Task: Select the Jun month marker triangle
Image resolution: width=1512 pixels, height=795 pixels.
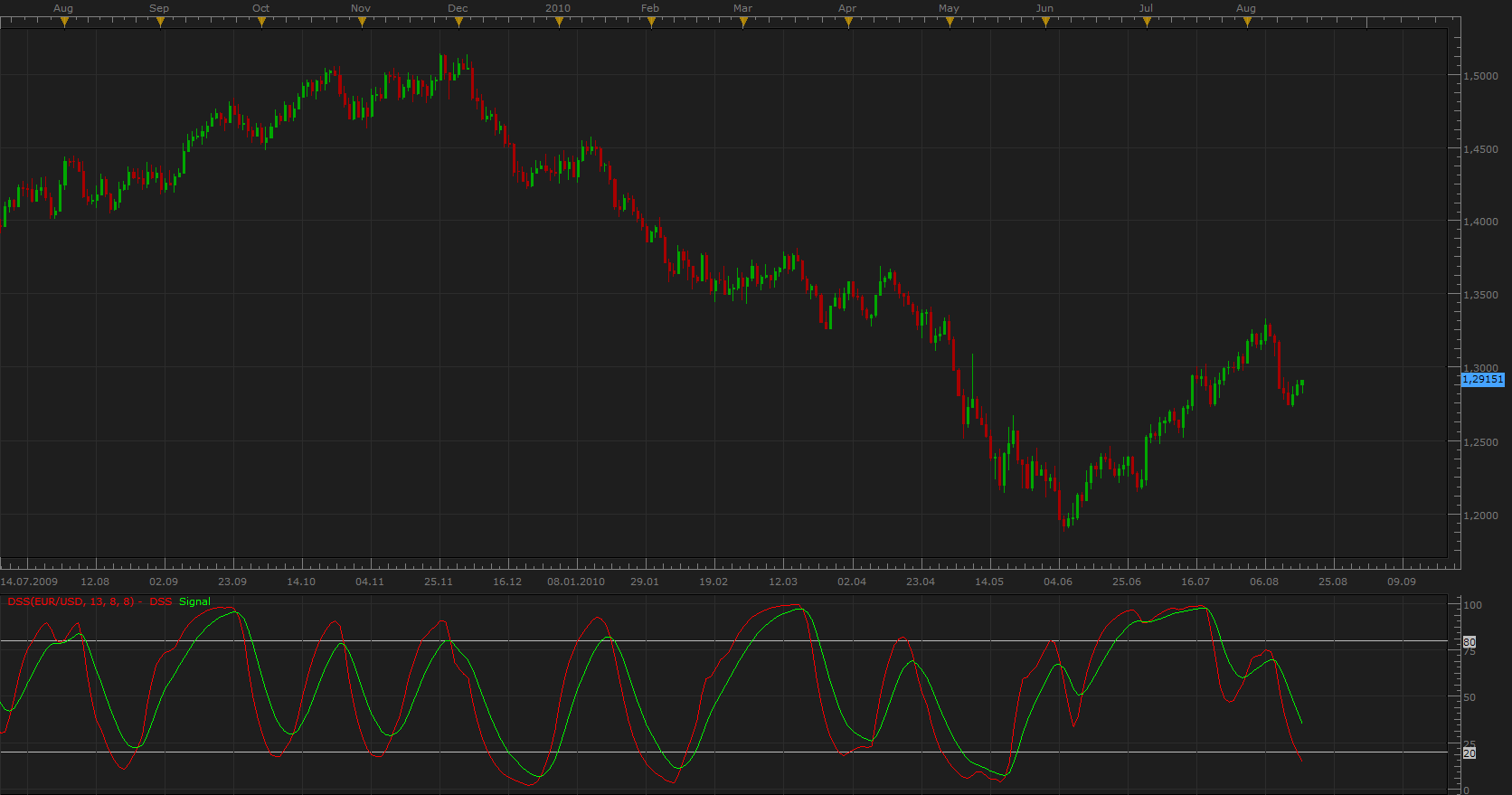Action: (1045, 23)
